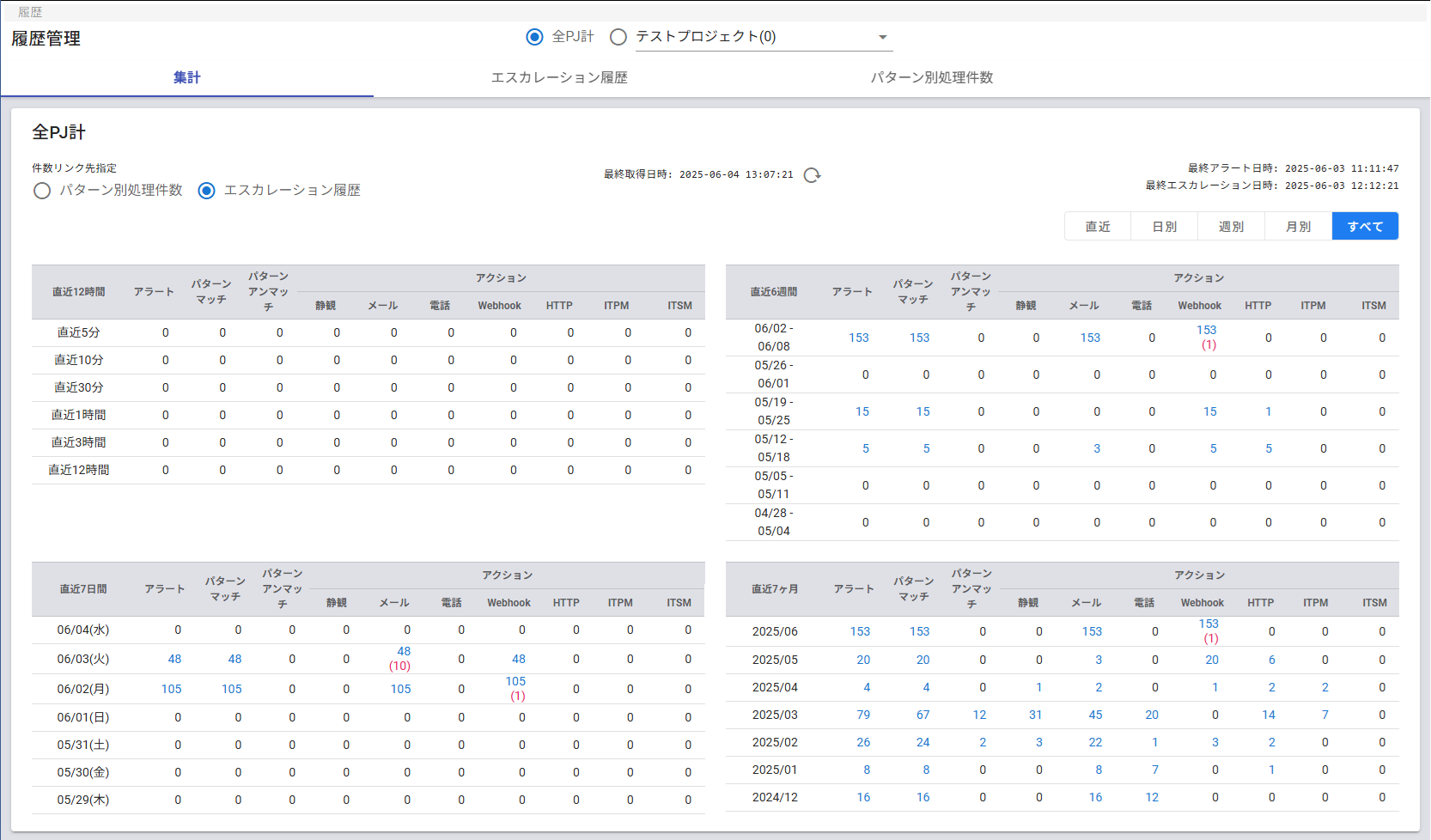Click the refresh icon beside last fetch time
This screenshot has width=1431, height=840.
(812, 175)
